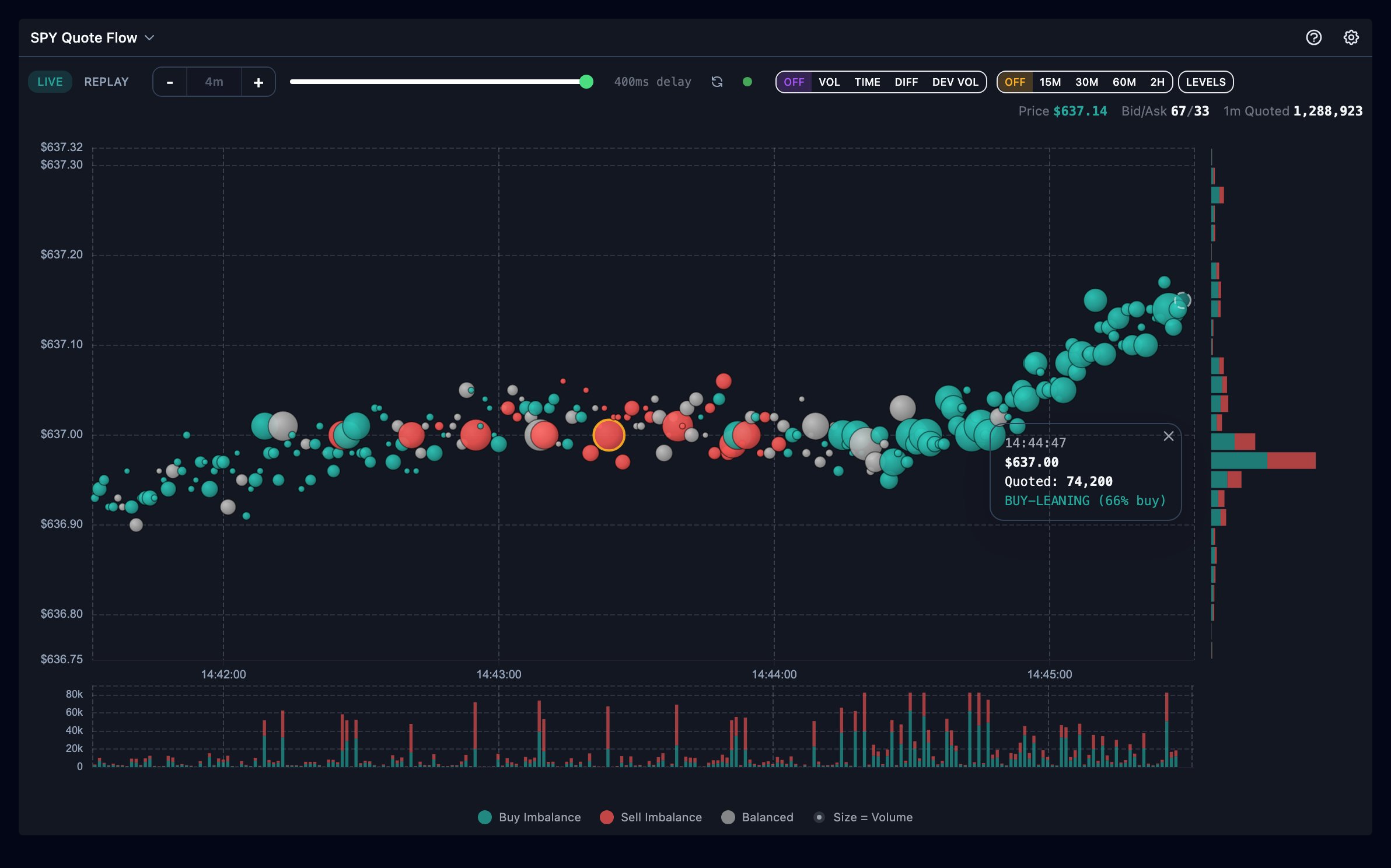Click the Buy Imbalance legend dot
The height and width of the screenshot is (868, 1391).
pos(484,817)
